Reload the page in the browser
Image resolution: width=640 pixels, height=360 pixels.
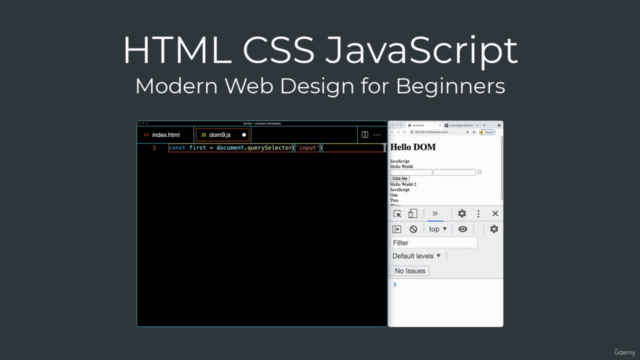404,132
